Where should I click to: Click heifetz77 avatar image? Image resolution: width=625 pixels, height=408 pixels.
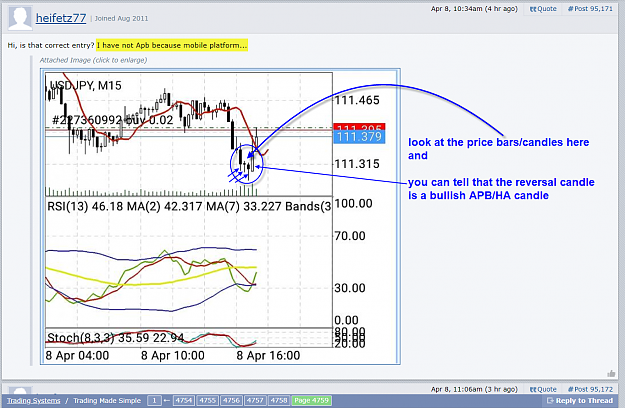(20, 18)
